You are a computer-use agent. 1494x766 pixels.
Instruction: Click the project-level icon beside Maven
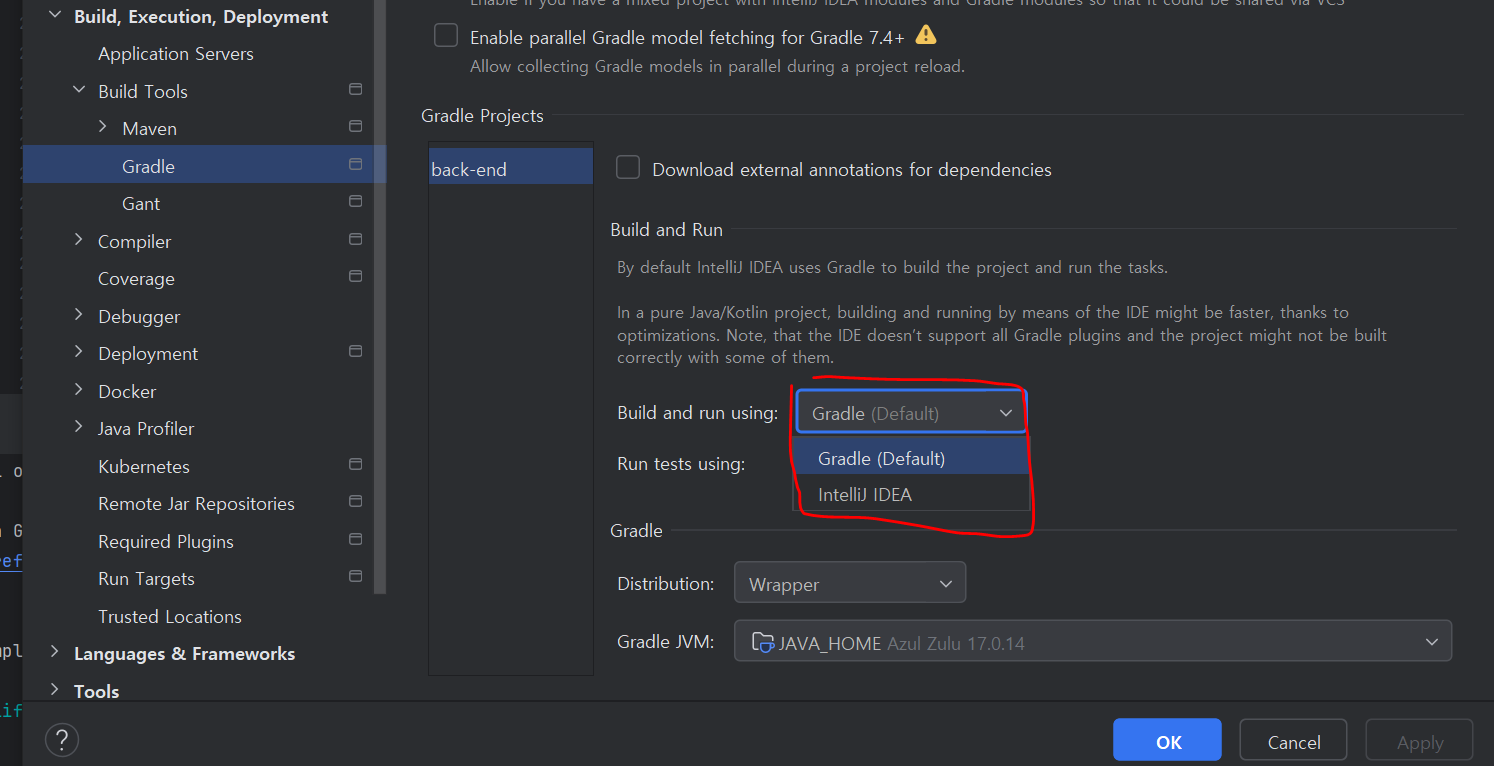point(355,127)
